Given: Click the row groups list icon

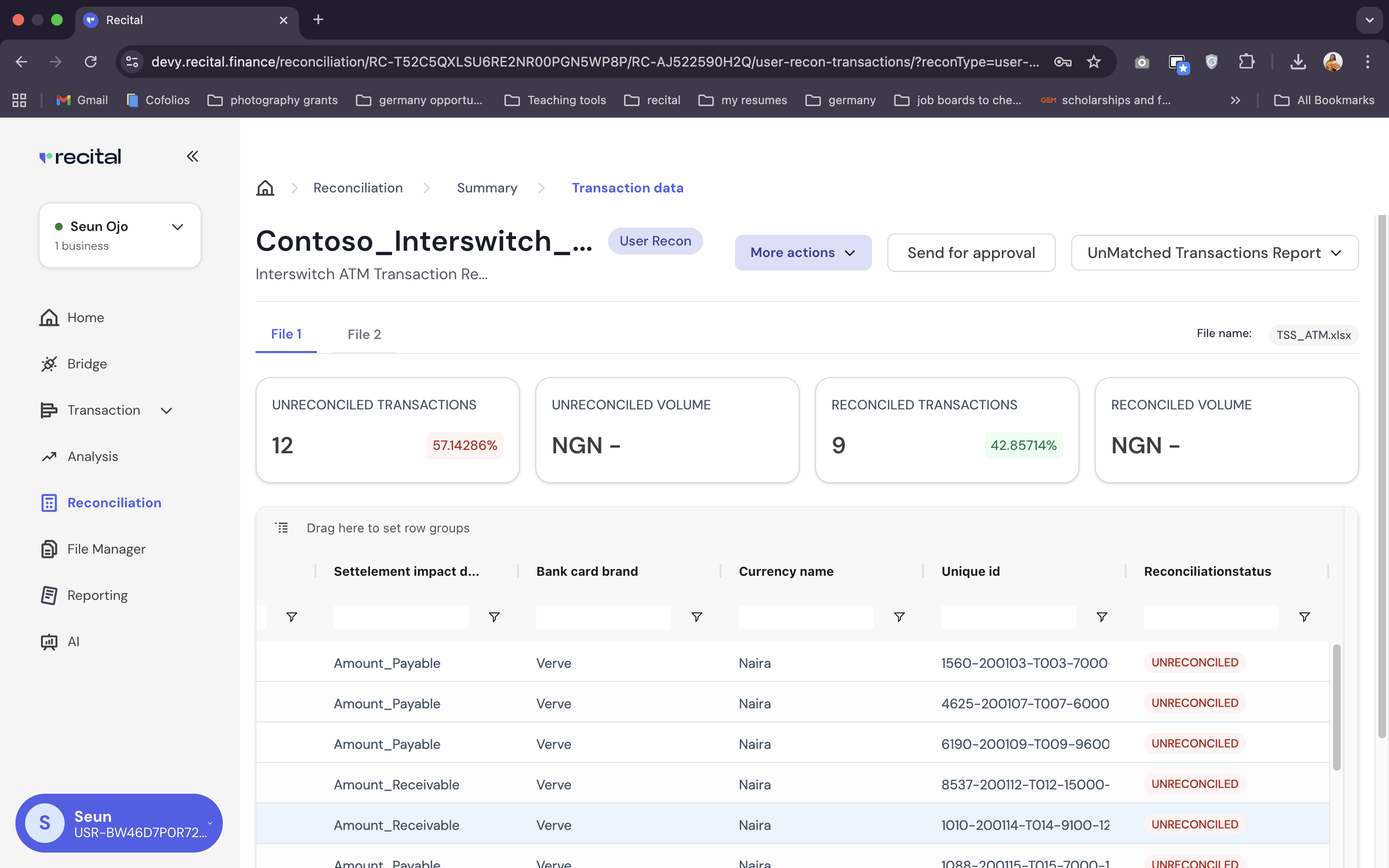Looking at the screenshot, I should [x=281, y=528].
